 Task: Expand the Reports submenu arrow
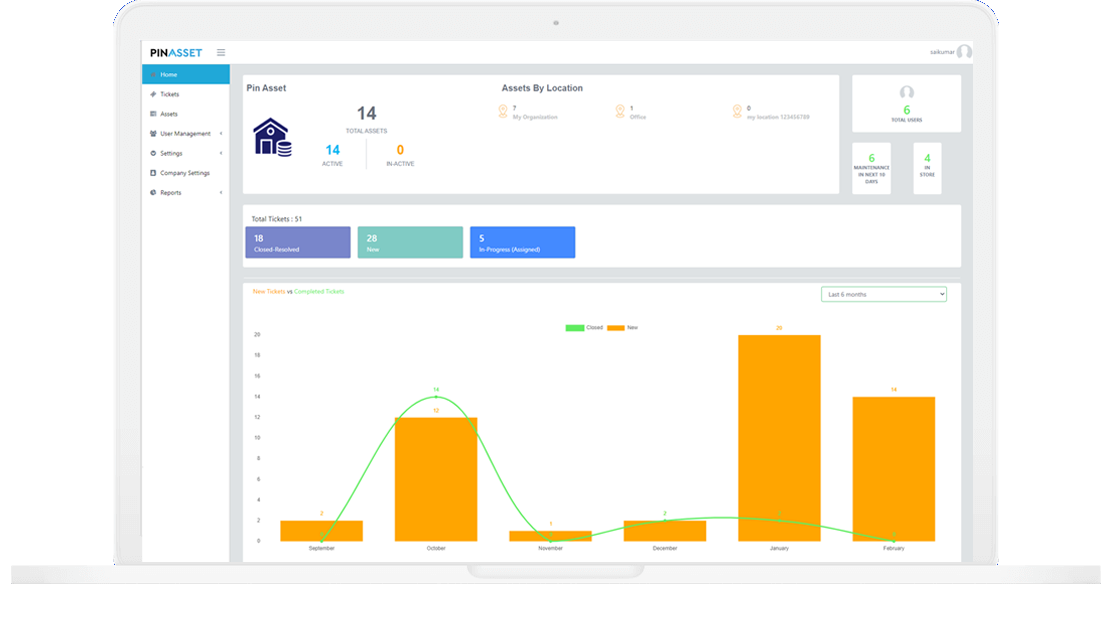coord(221,193)
